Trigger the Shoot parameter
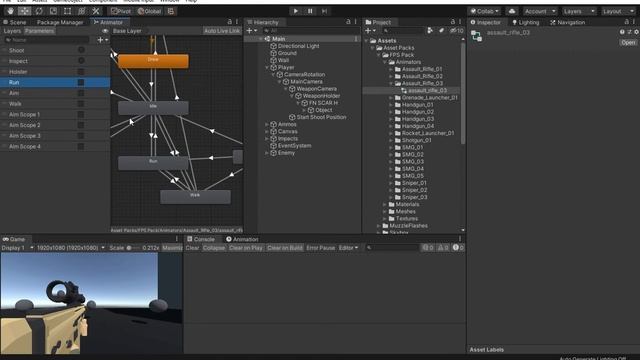The height and width of the screenshot is (360, 640). pyautogui.click(x=81, y=50)
